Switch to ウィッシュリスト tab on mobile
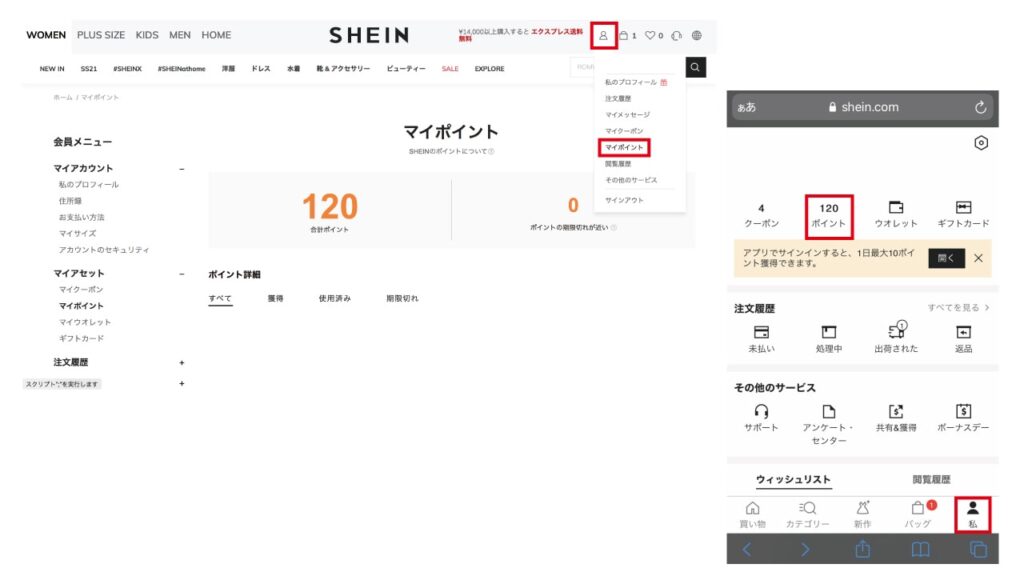This screenshot has height=576, width=1024. point(793,479)
